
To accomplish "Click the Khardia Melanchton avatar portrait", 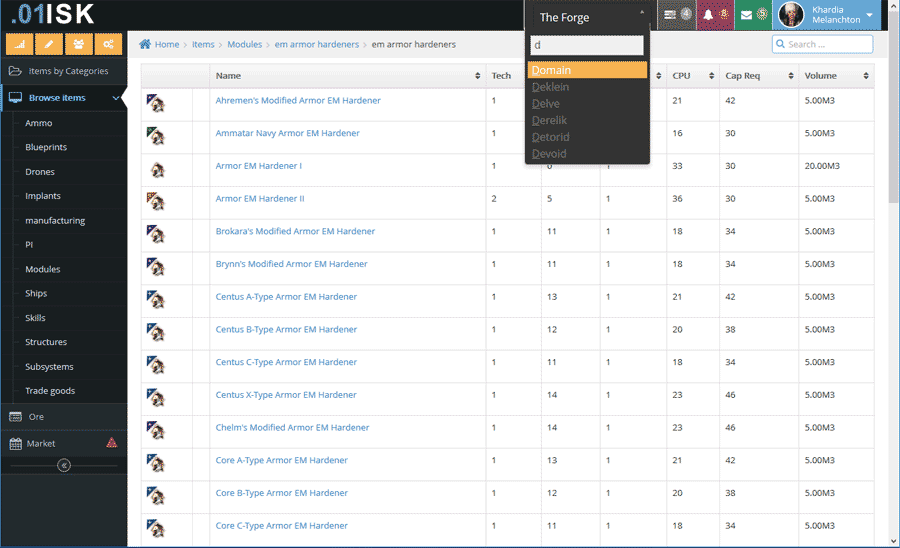I will pyautogui.click(x=791, y=15).
